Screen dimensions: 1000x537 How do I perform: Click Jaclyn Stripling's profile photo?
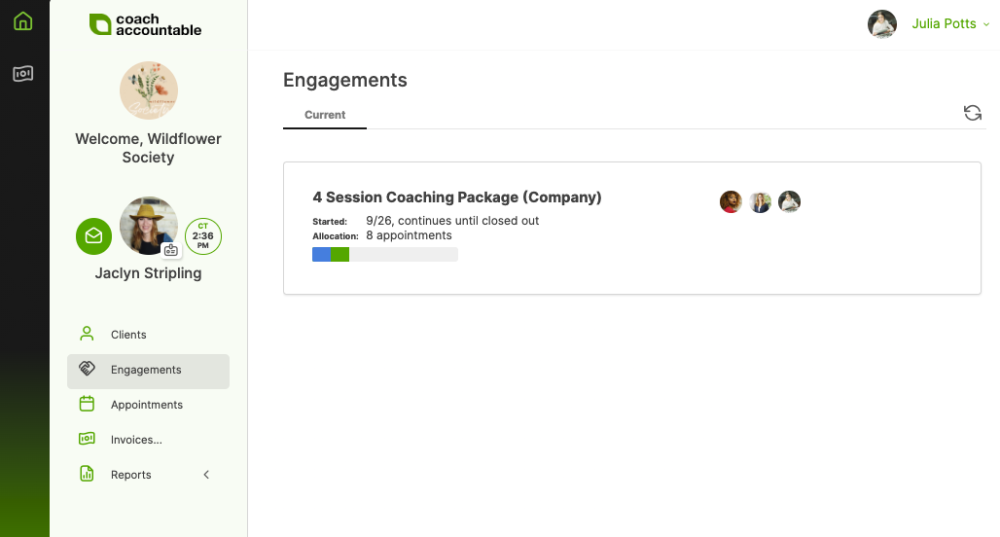click(x=149, y=225)
